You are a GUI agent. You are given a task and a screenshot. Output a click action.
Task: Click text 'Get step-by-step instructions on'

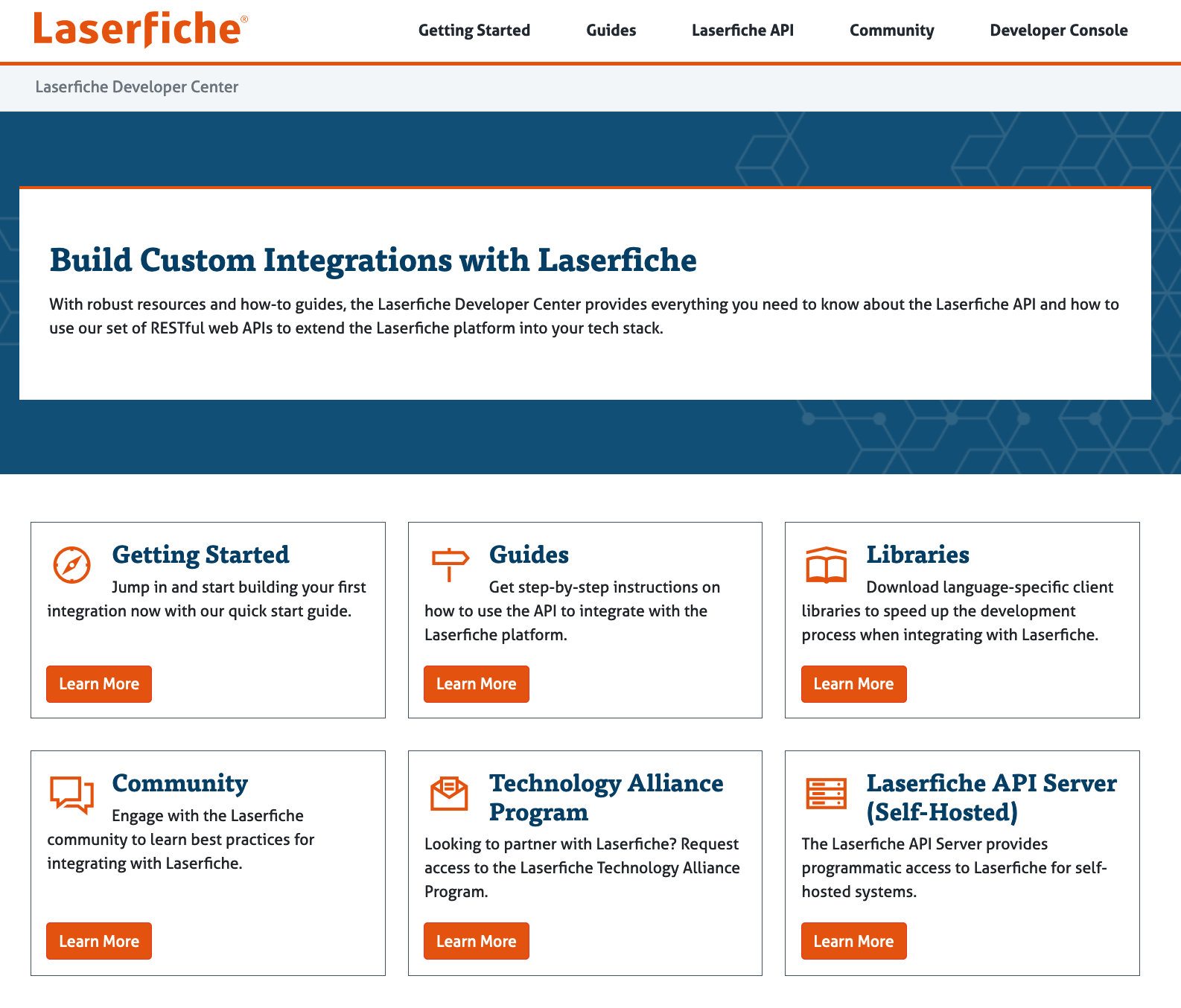pyautogui.click(x=605, y=587)
